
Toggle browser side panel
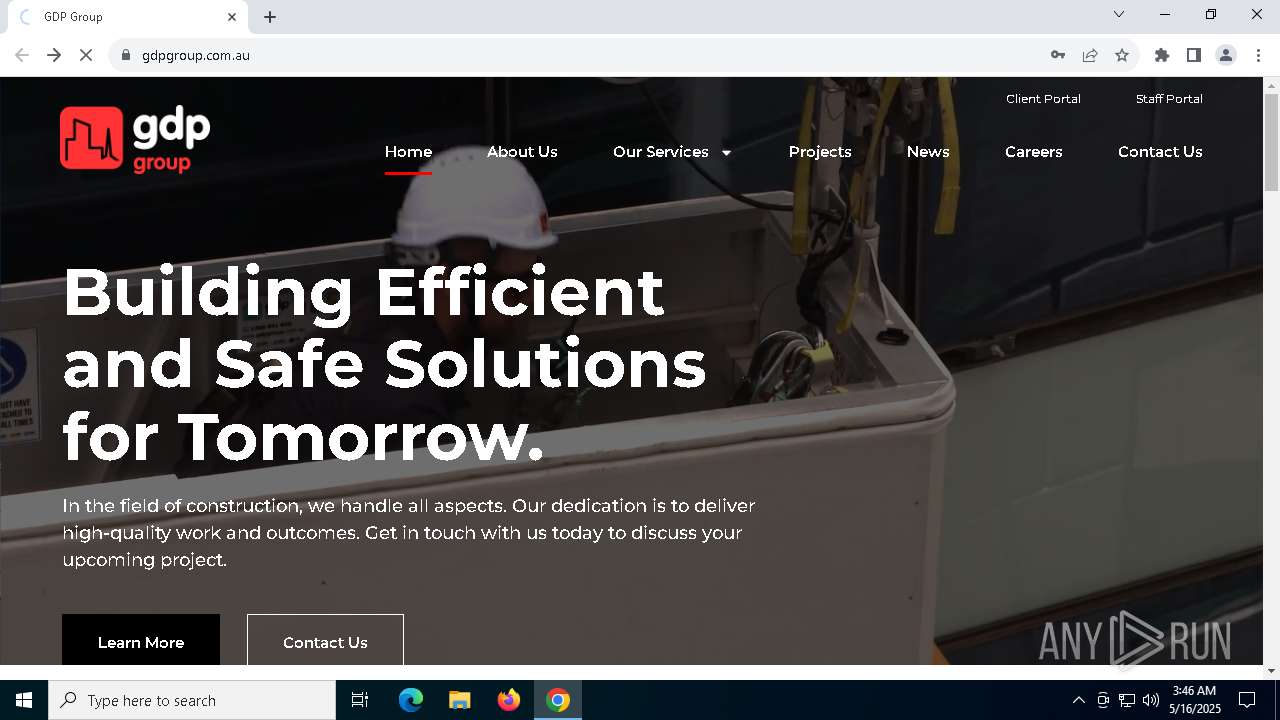[x=1194, y=55]
